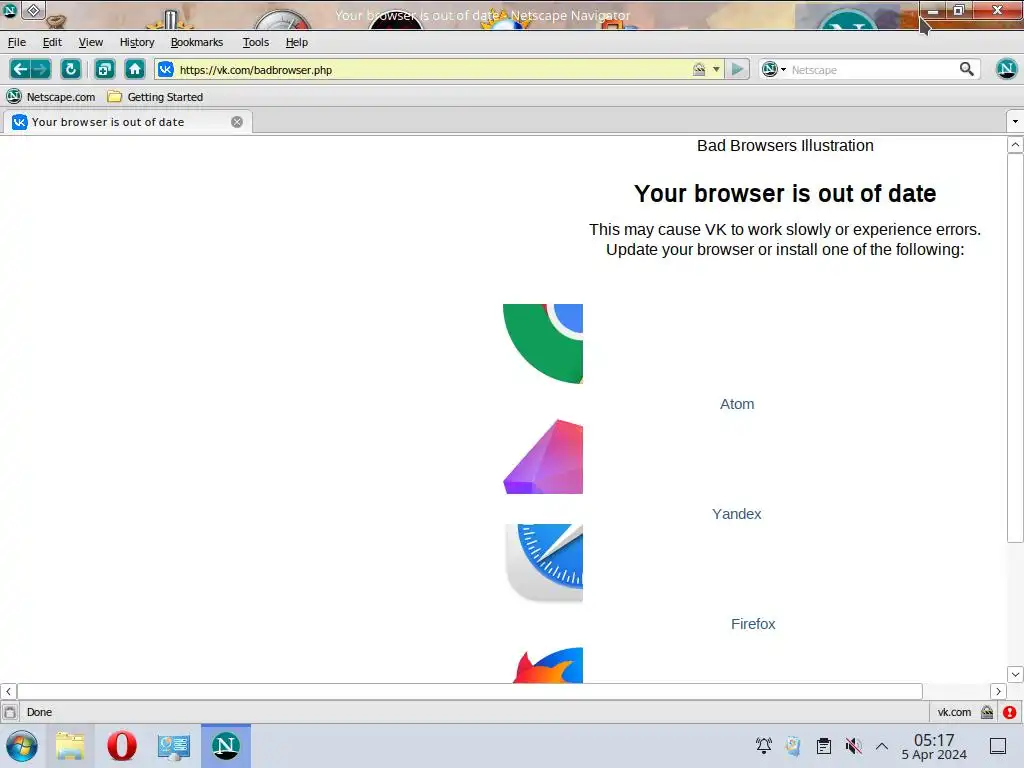Click the security lock icon in address bar
This screenshot has height=768, width=1024.
pos(699,69)
